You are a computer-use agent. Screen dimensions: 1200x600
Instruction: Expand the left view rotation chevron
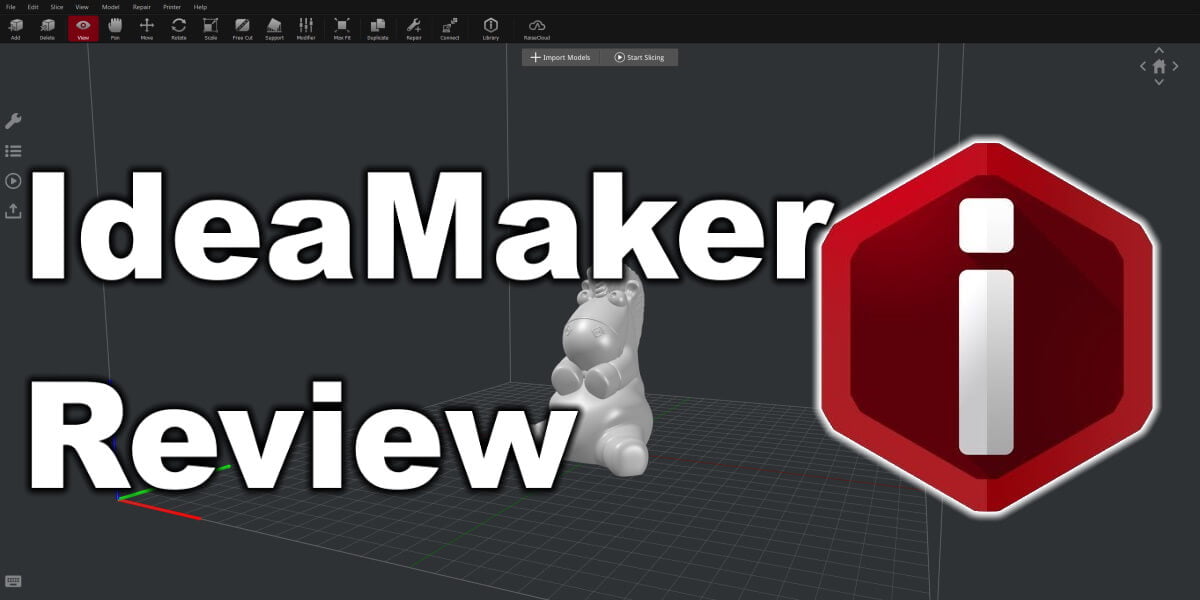point(1142,65)
